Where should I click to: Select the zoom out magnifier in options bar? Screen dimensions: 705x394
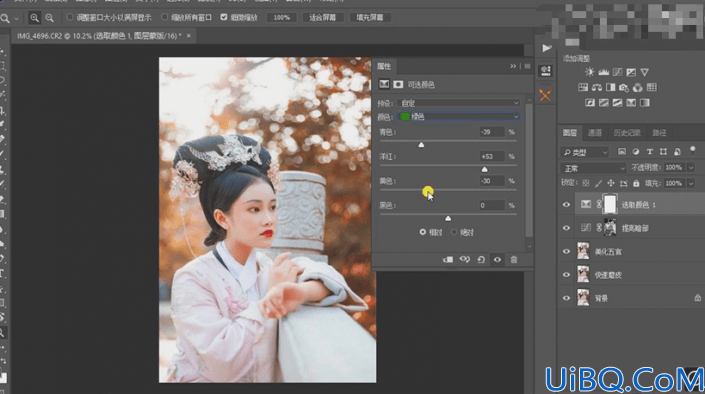(x=49, y=18)
